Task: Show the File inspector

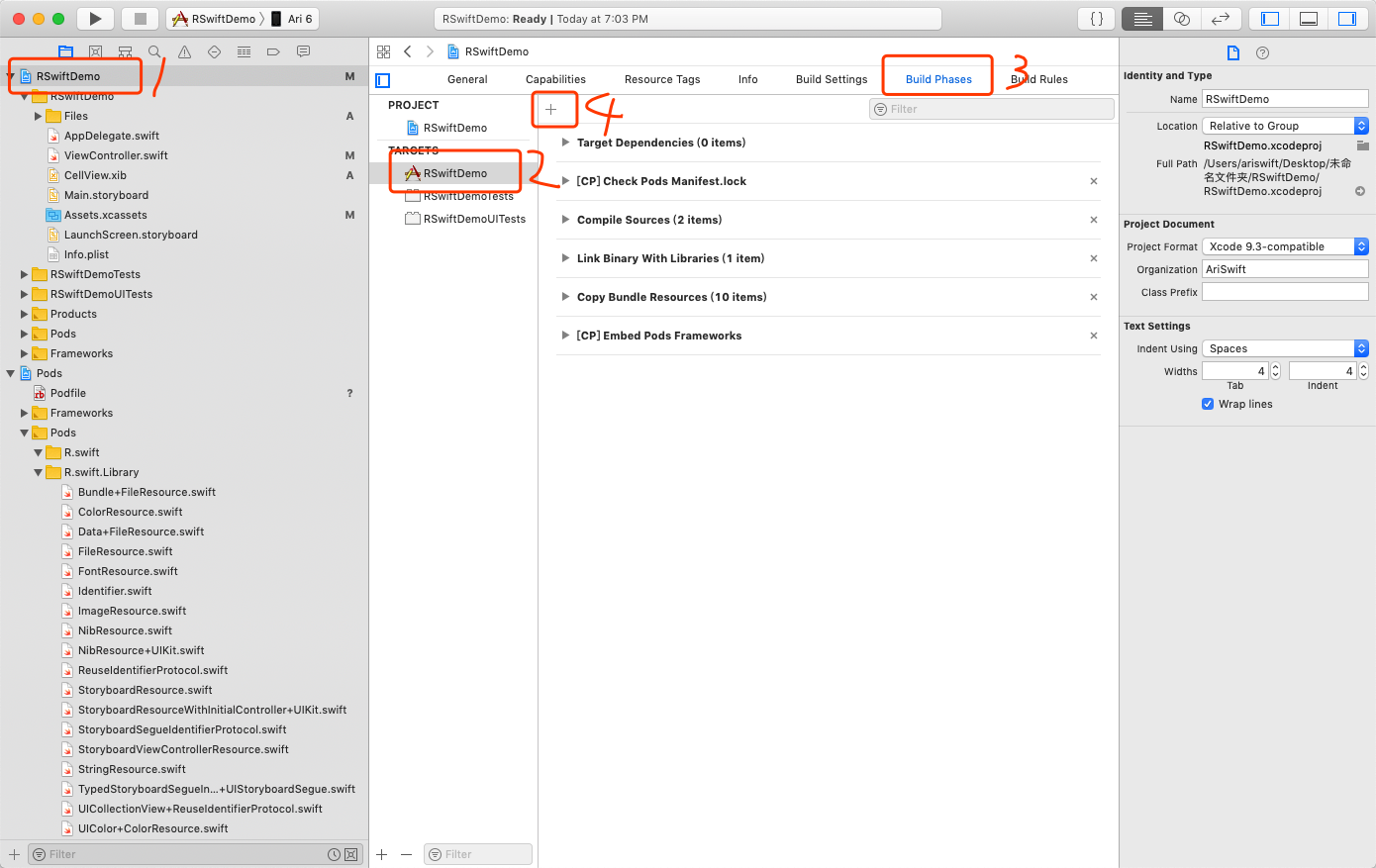Action: [1232, 53]
